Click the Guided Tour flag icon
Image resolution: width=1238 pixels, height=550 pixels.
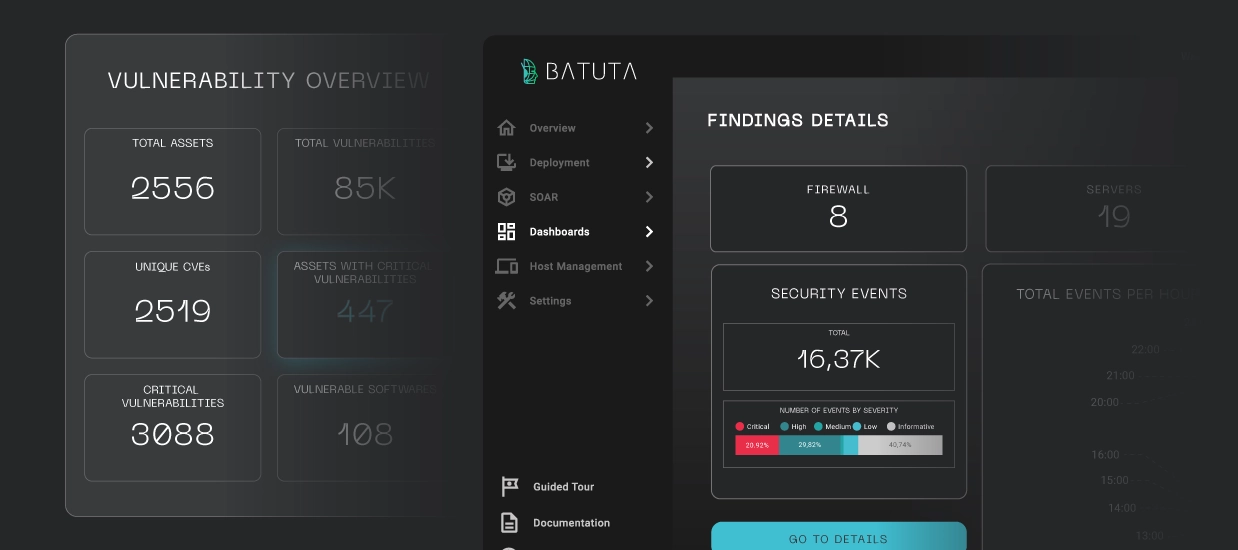[510, 487]
